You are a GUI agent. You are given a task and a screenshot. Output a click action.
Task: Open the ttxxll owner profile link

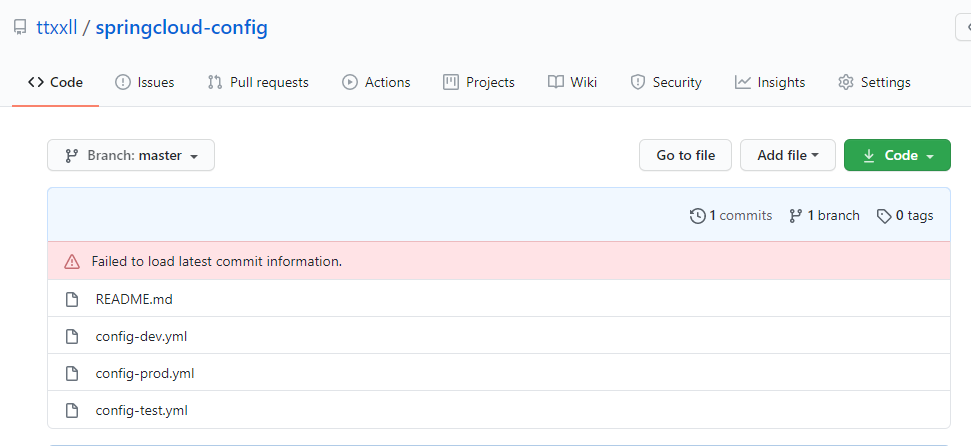[x=57, y=28]
